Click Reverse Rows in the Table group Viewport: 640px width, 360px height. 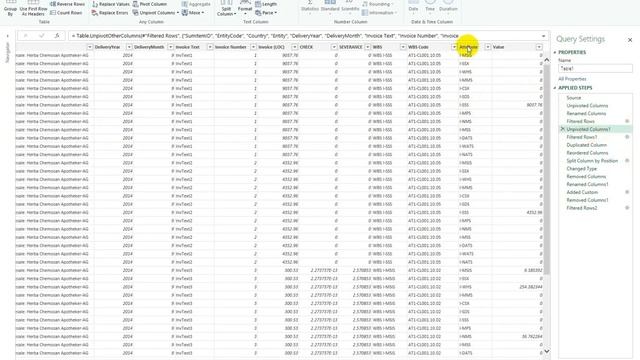pos(67,4)
